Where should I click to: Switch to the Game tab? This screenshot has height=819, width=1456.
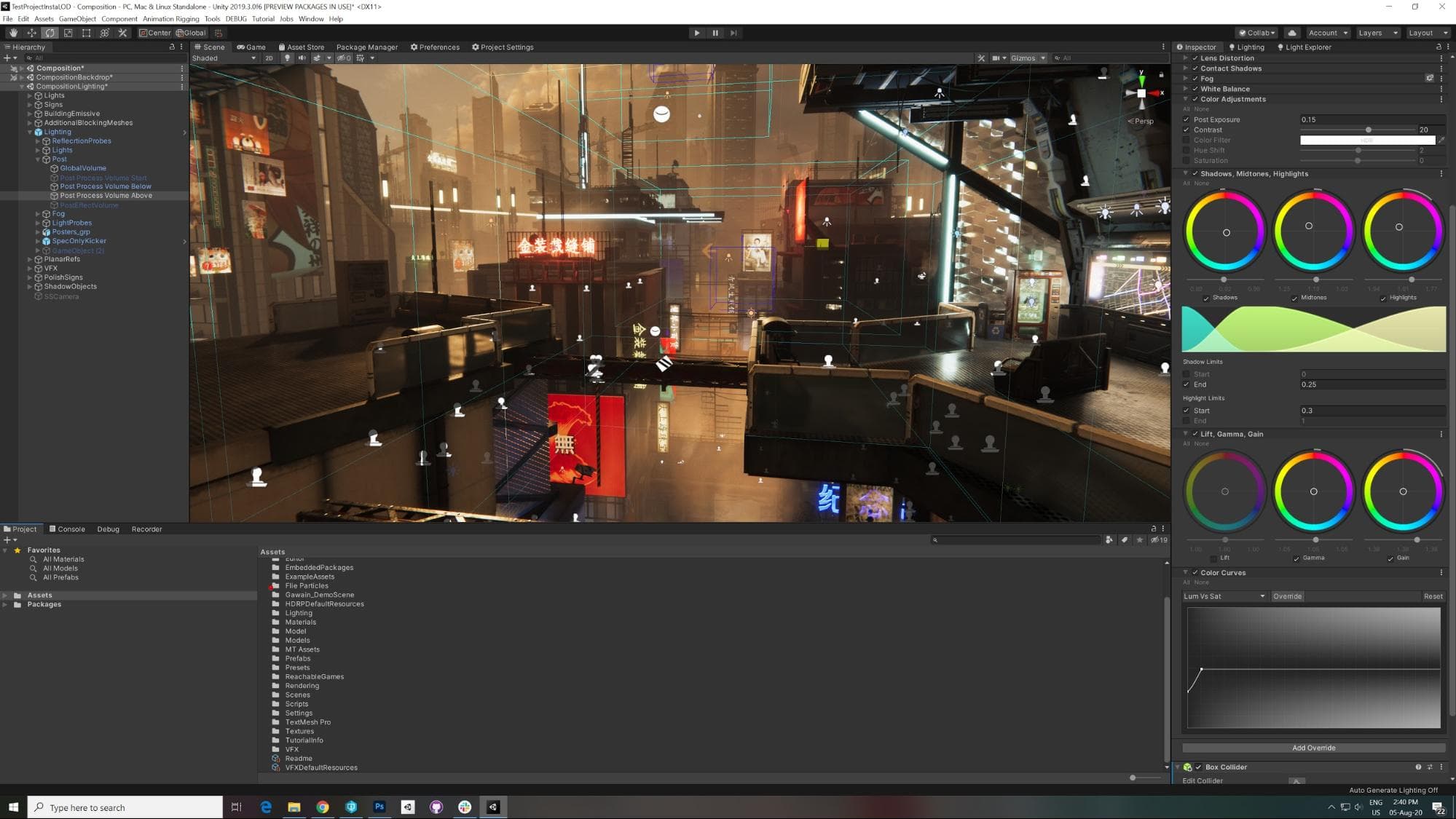pyautogui.click(x=251, y=47)
